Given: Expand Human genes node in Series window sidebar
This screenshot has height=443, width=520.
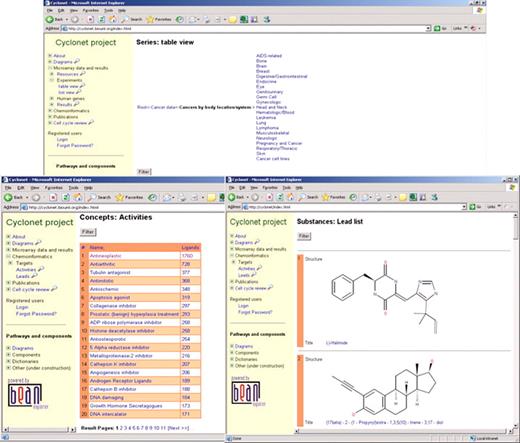Looking at the screenshot, I should click(x=52, y=99).
